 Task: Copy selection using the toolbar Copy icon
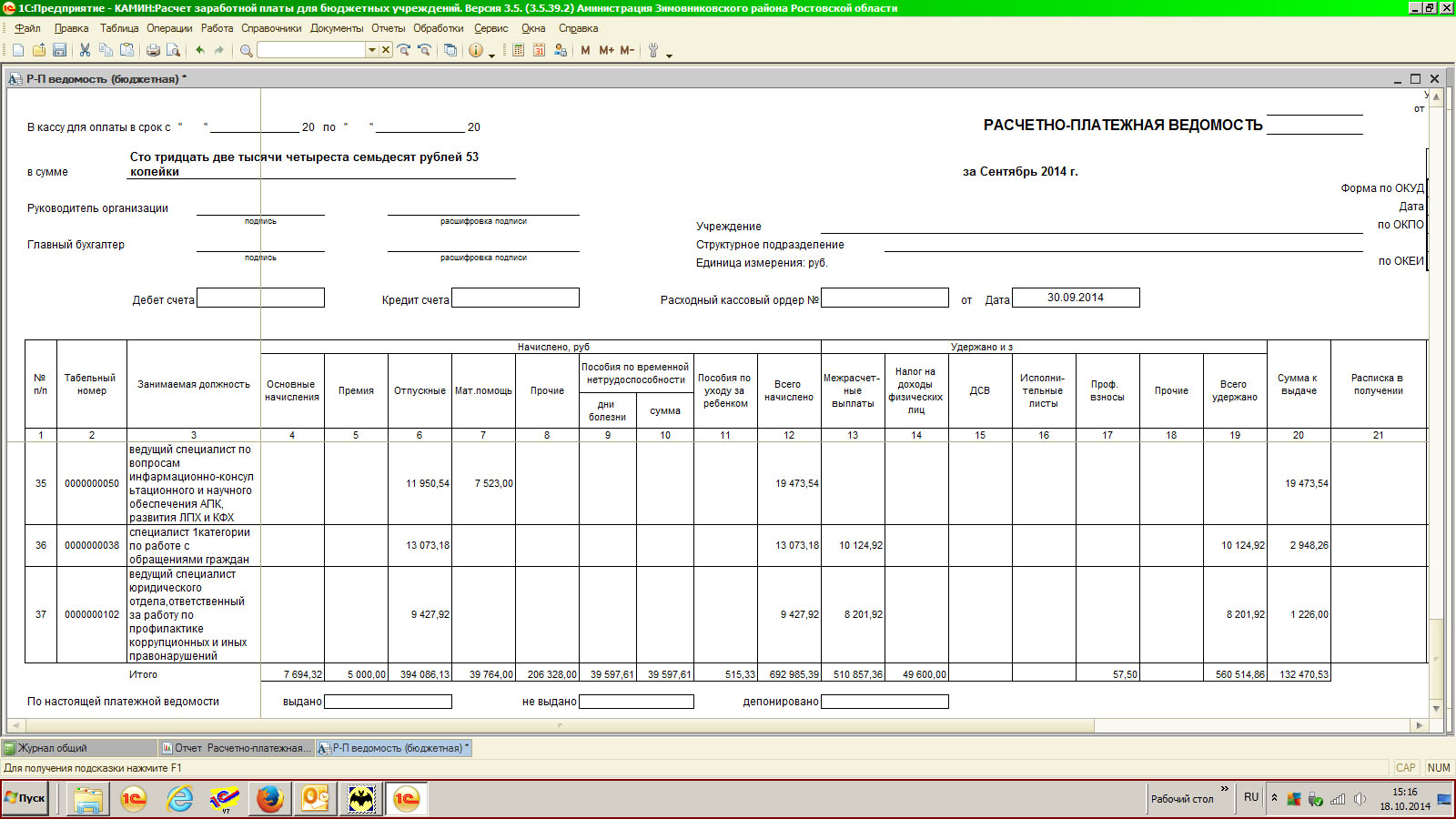[x=106, y=50]
